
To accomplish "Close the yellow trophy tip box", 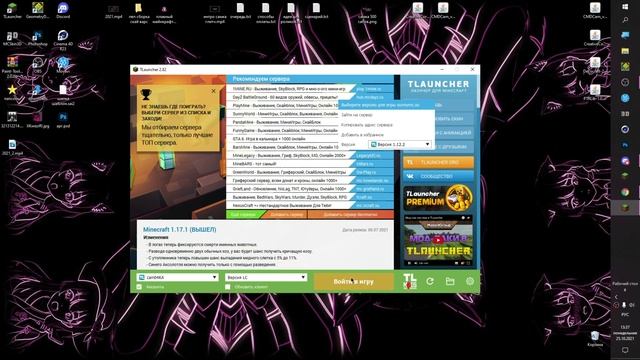I will click(213, 91).
